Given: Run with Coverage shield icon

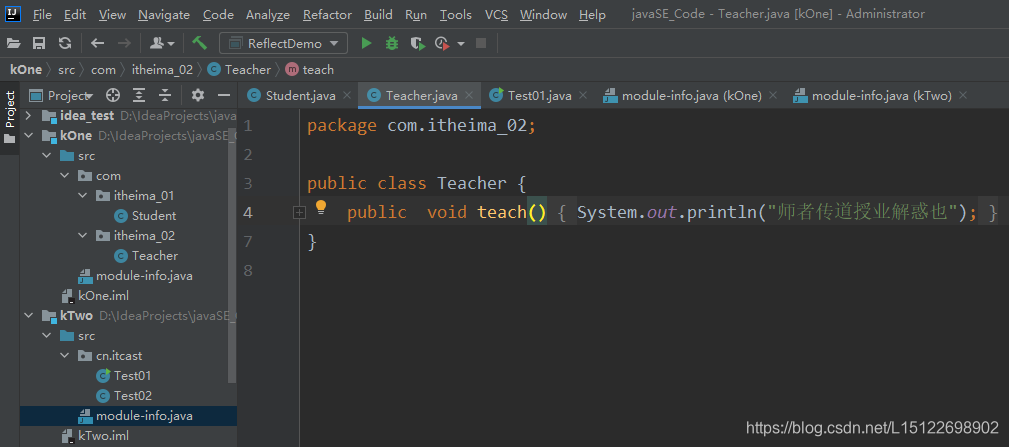Looking at the screenshot, I should 418,43.
